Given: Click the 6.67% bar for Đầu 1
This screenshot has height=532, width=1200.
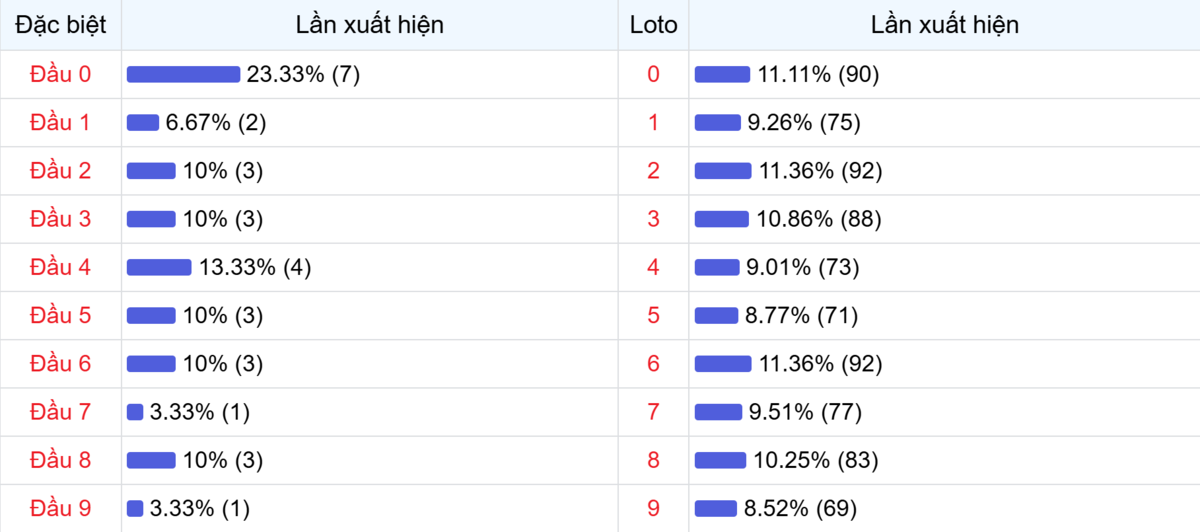Looking at the screenshot, I should tap(143, 123).
